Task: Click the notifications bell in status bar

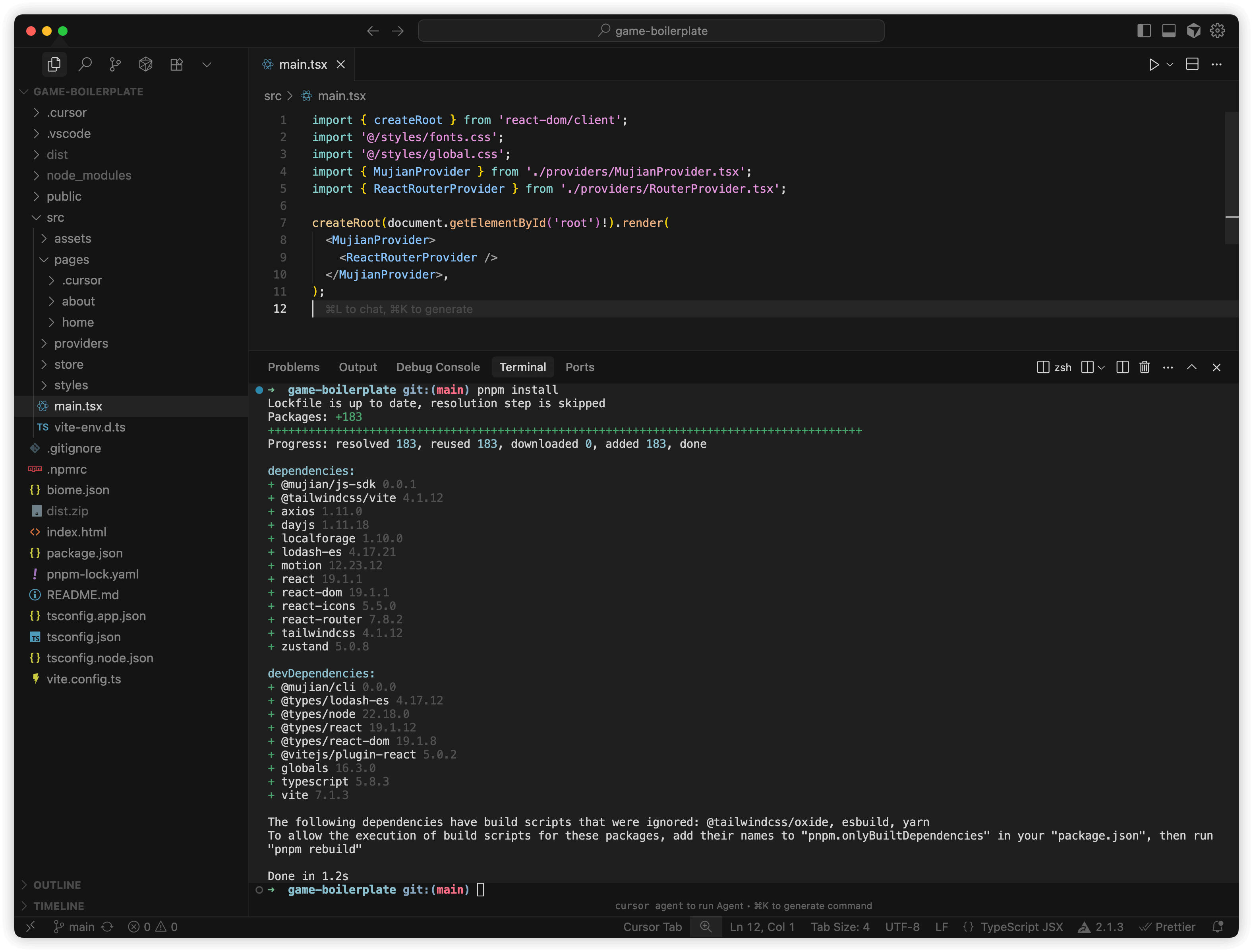Action: click(1217, 927)
